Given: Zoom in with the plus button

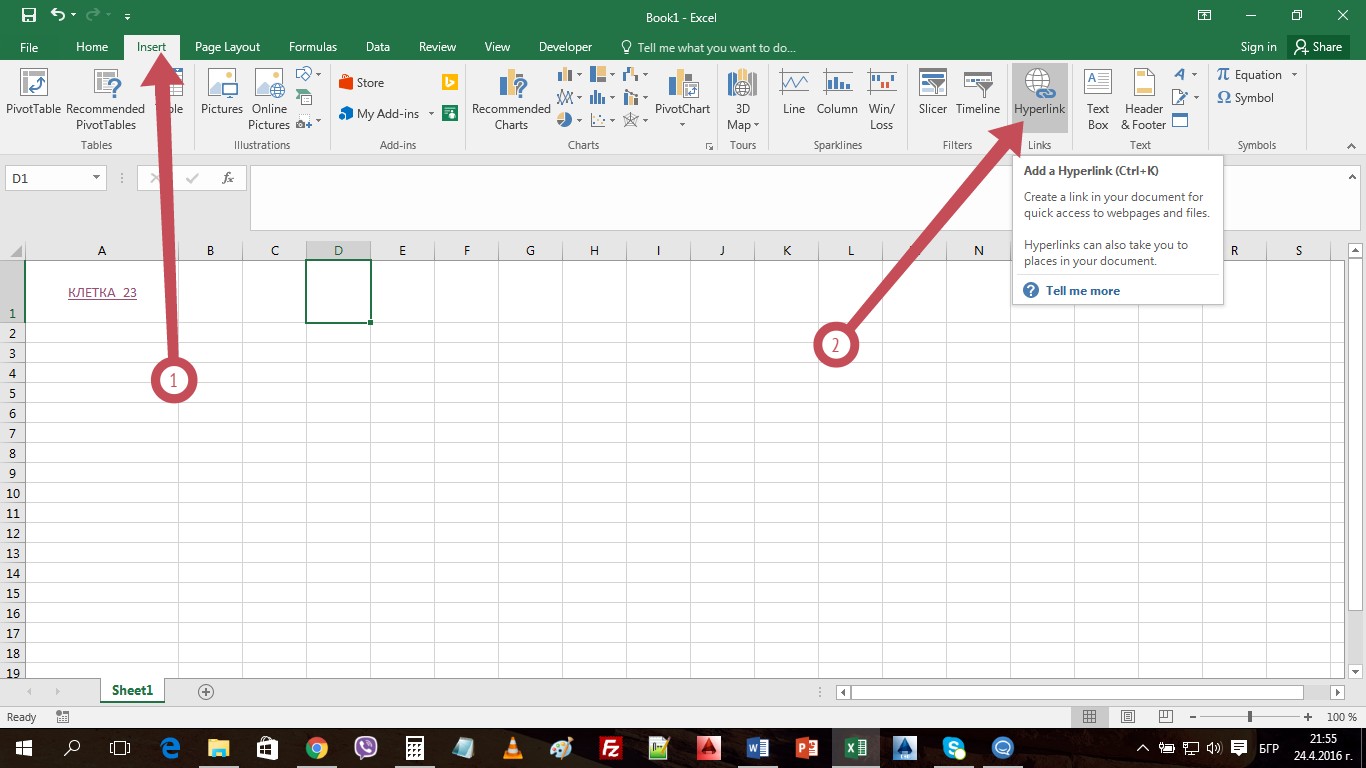Looking at the screenshot, I should tap(1308, 717).
